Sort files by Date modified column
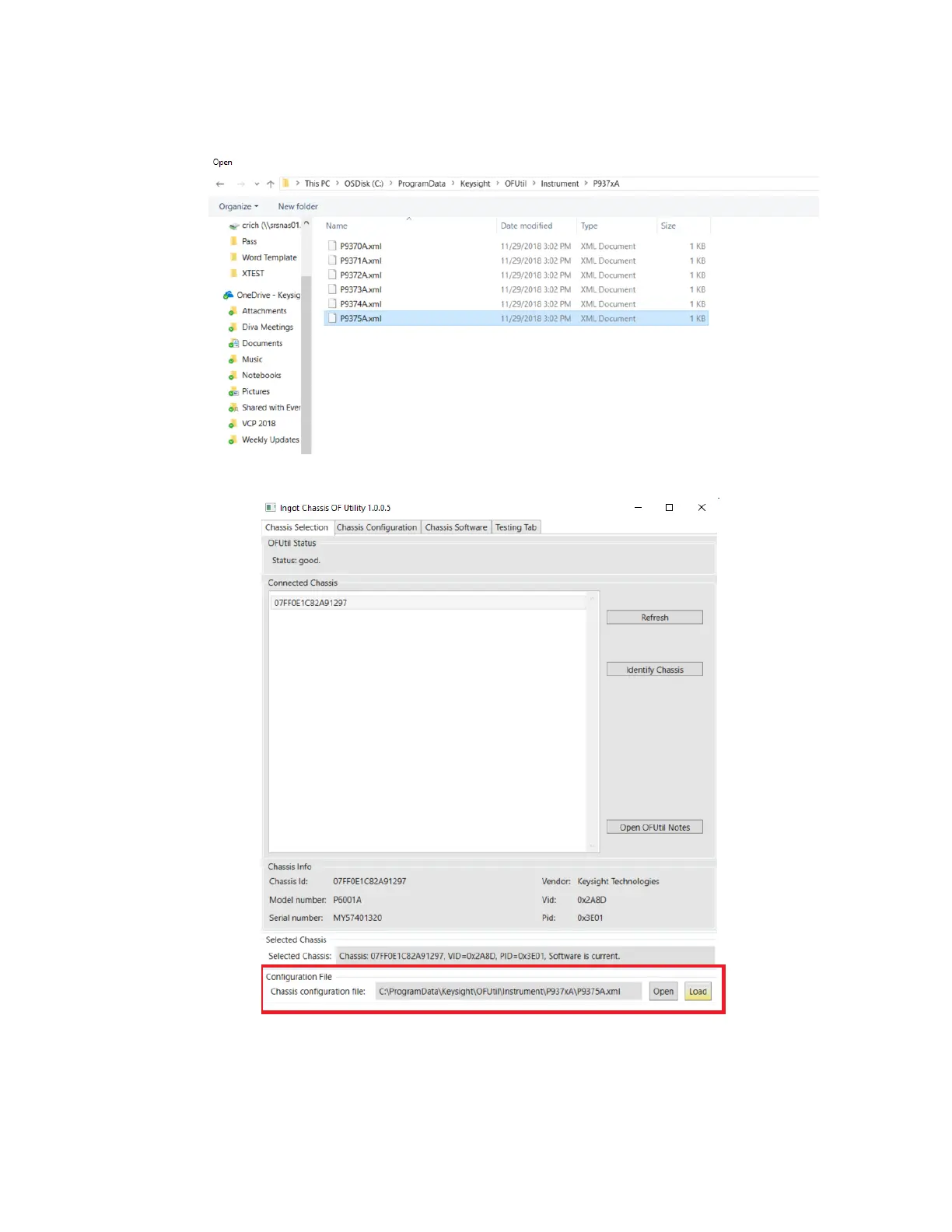The image size is (952, 1232). click(527, 226)
